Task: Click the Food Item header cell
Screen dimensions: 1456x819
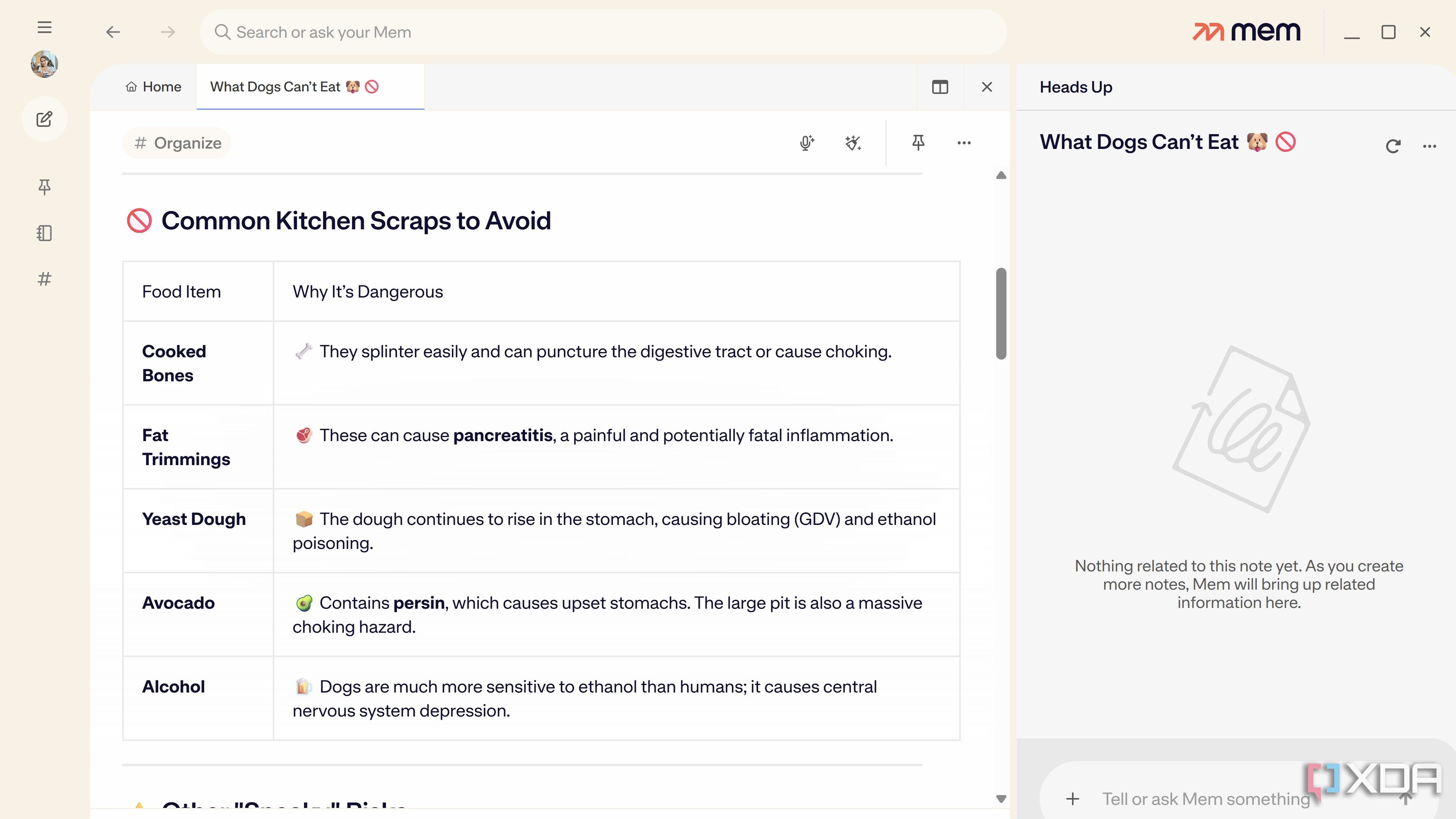Action: (198, 292)
